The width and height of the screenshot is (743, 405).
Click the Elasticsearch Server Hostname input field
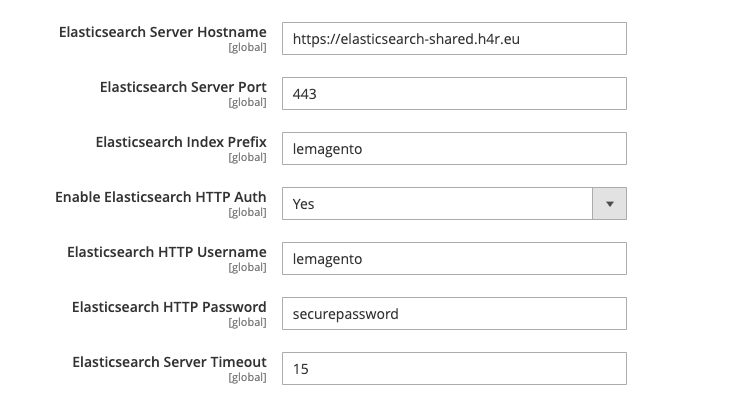(x=453, y=39)
